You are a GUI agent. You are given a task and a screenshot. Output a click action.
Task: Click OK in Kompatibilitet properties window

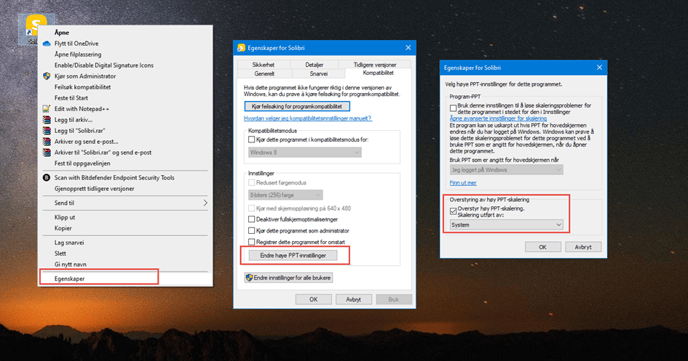pyautogui.click(x=313, y=299)
